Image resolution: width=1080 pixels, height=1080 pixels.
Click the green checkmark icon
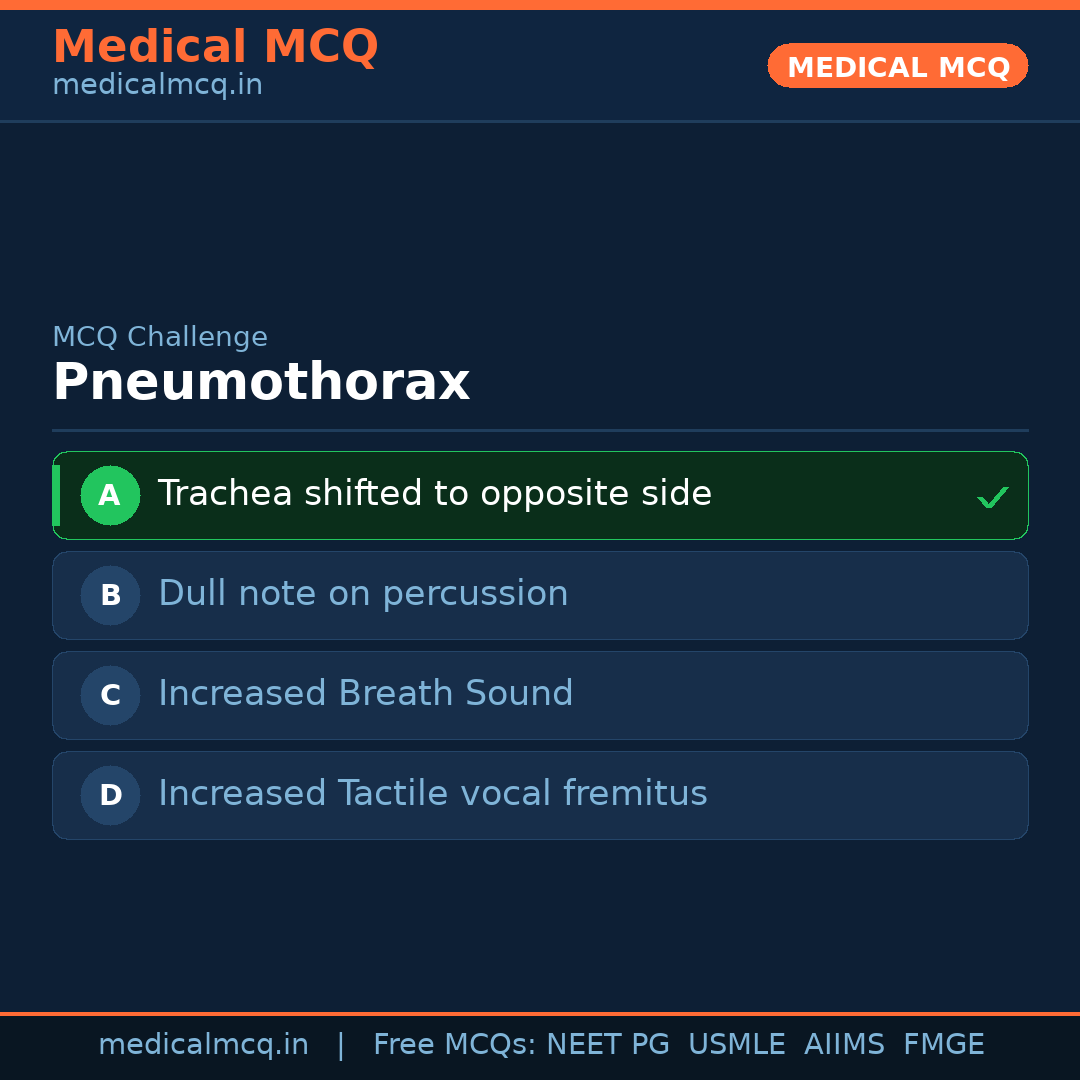992,497
